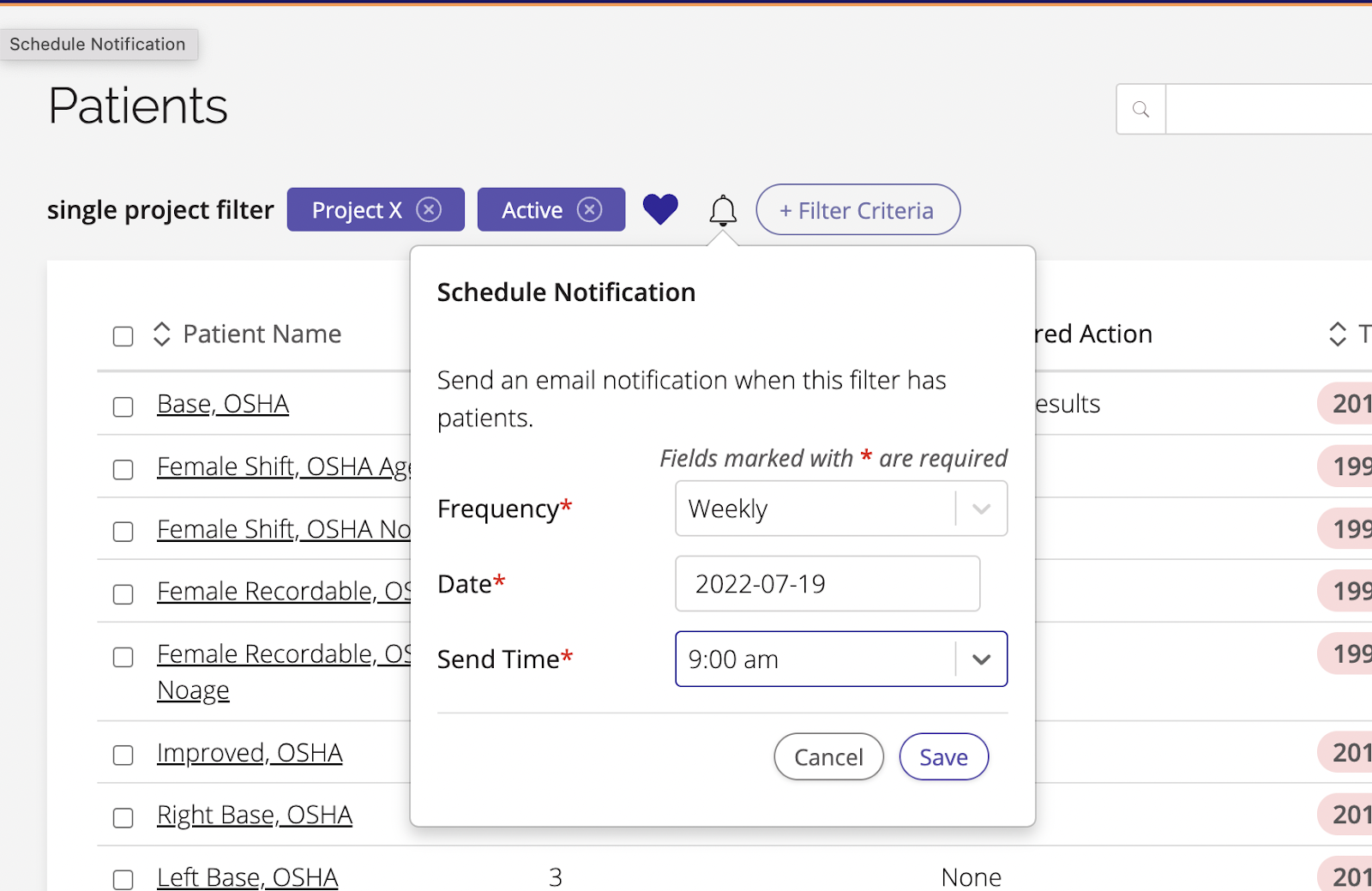Image resolution: width=1372 pixels, height=891 pixels.
Task: Click sort arrows on rightmost column
Action: [1338, 334]
